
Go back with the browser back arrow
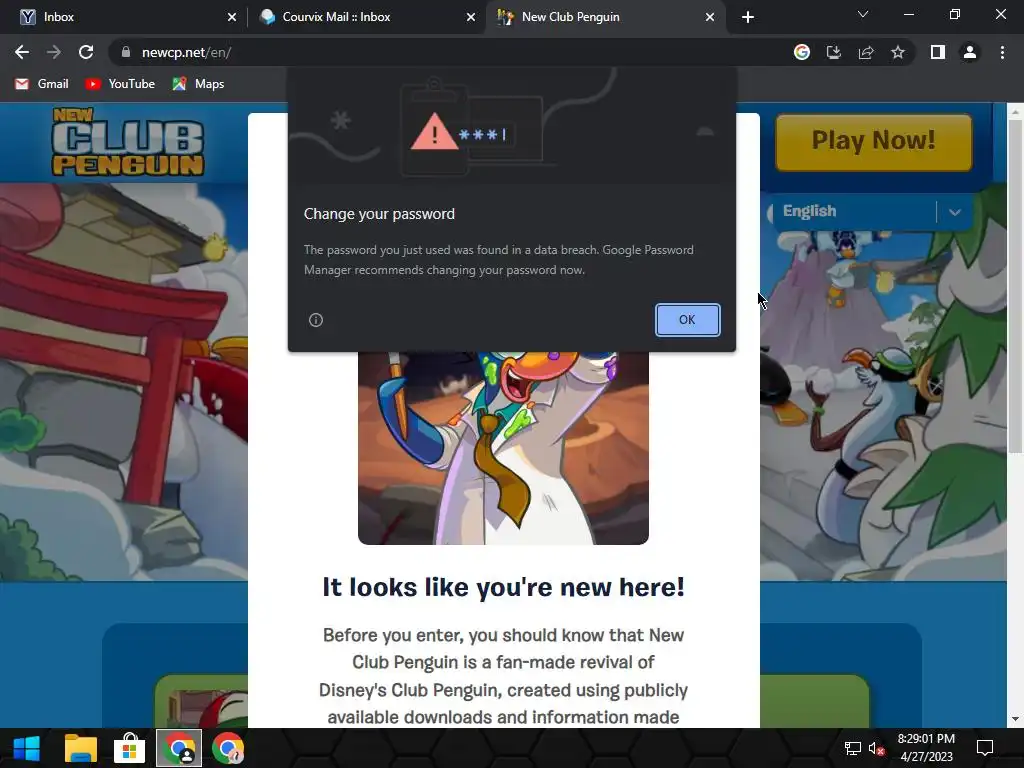[22, 52]
